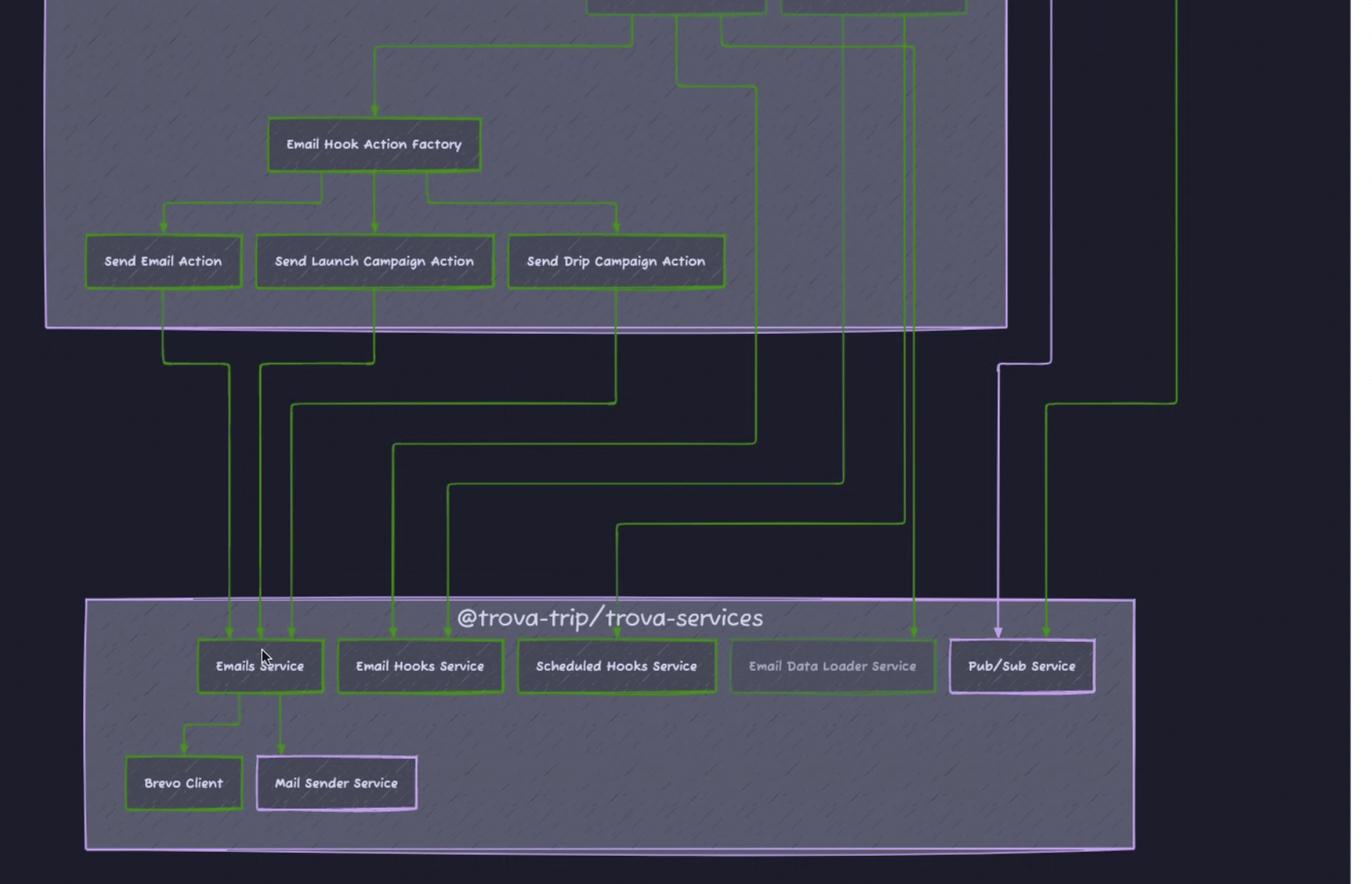
Task: Select arrowhead entering Email Hook Action Factory
Action: pos(375,111)
